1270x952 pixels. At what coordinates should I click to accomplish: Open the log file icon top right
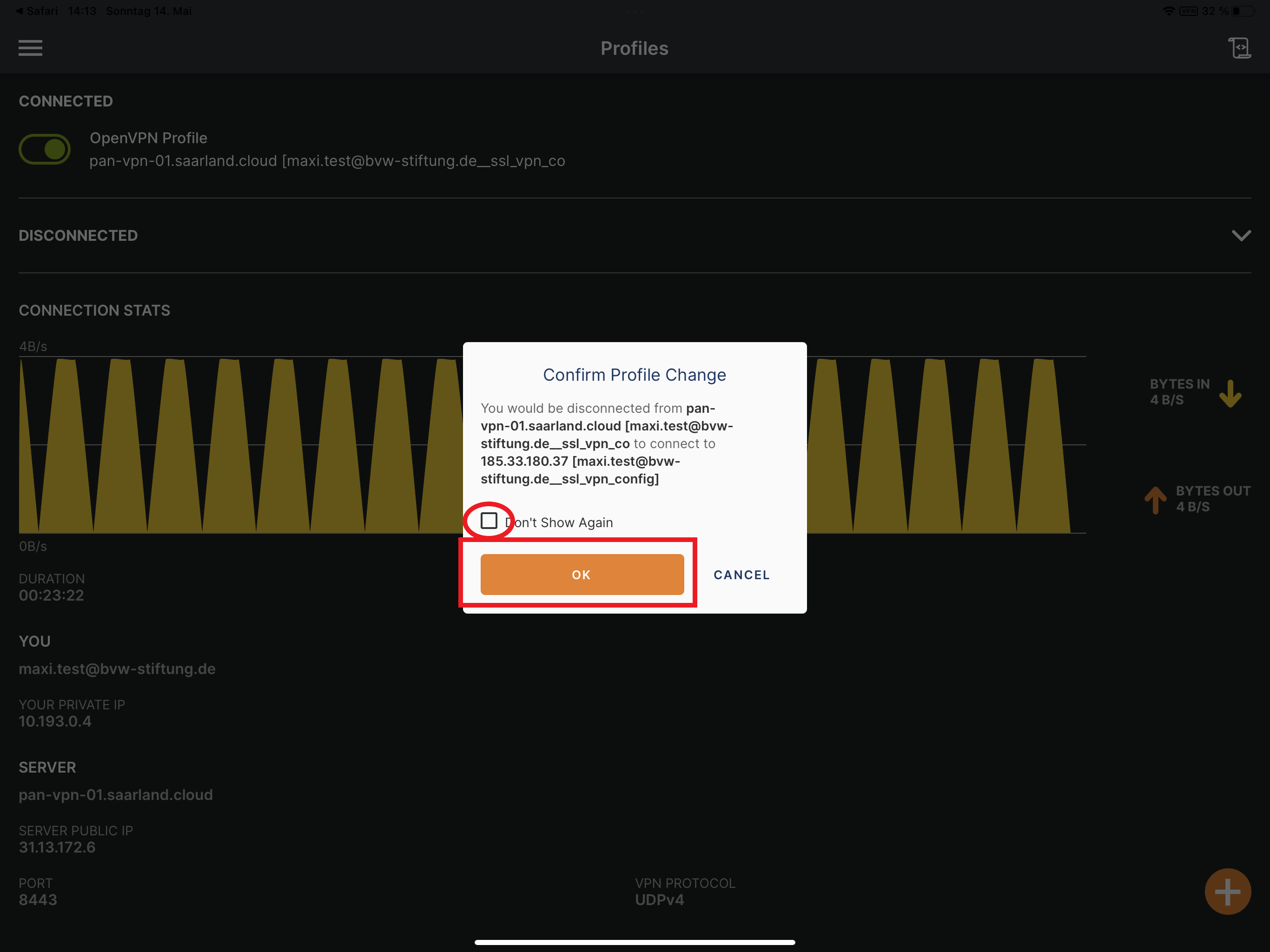click(1239, 48)
